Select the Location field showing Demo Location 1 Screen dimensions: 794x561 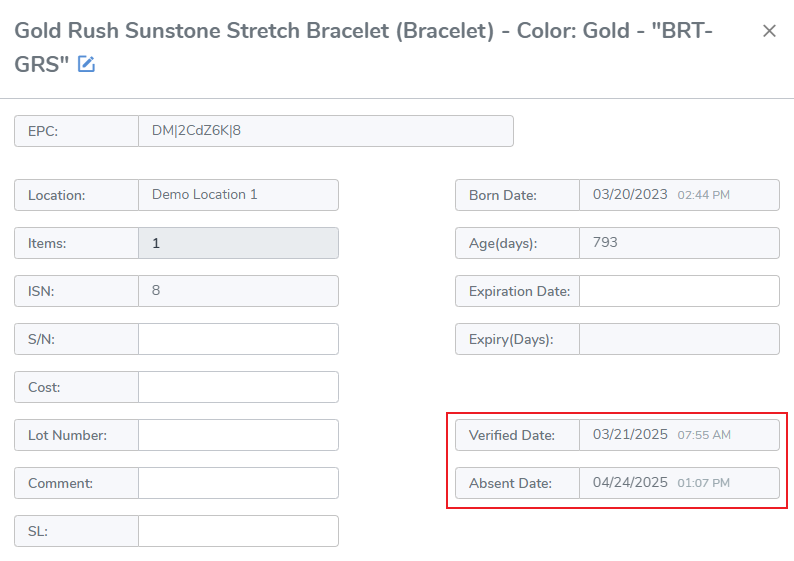point(238,195)
